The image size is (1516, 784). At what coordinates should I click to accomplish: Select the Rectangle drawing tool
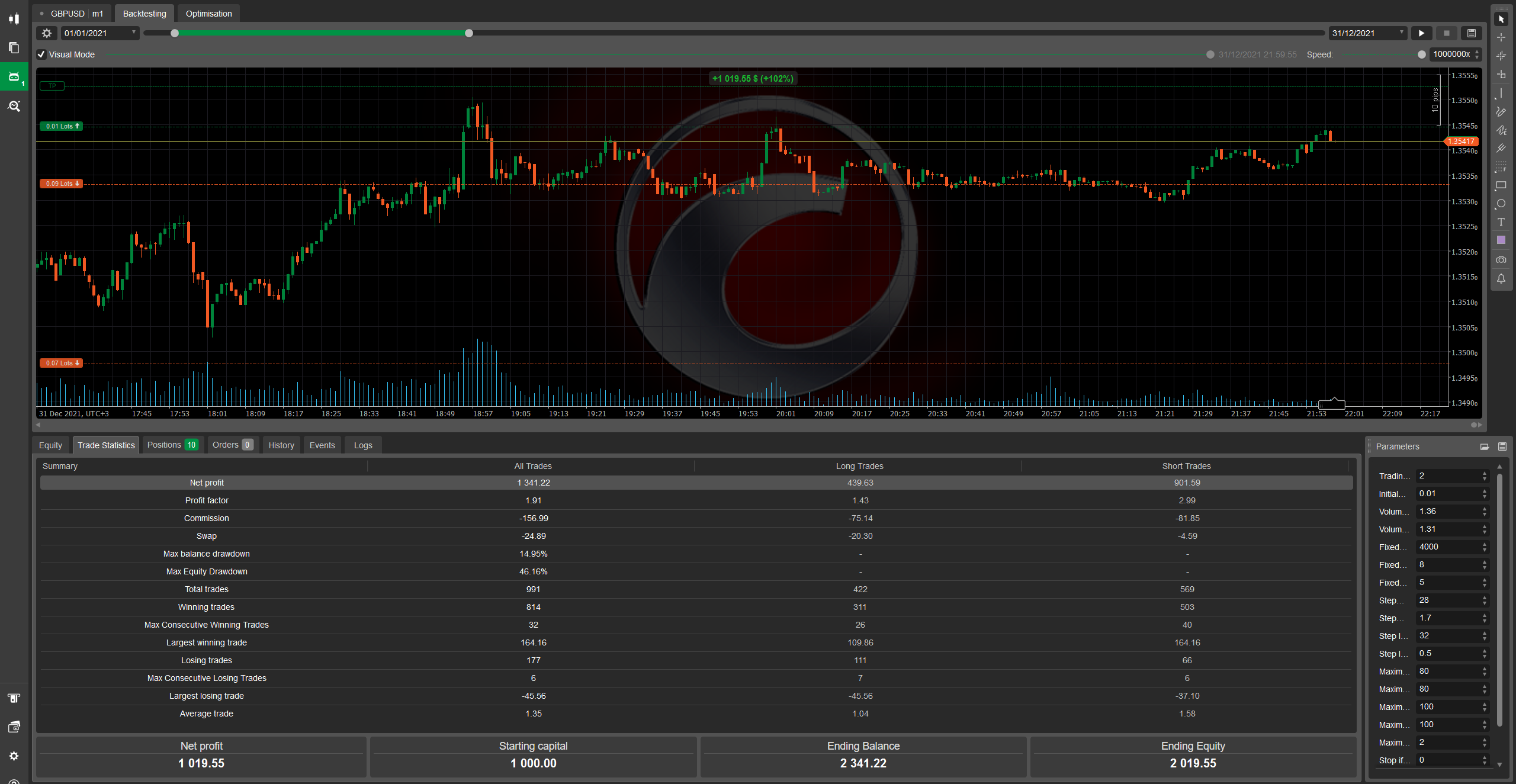pos(1501,184)
